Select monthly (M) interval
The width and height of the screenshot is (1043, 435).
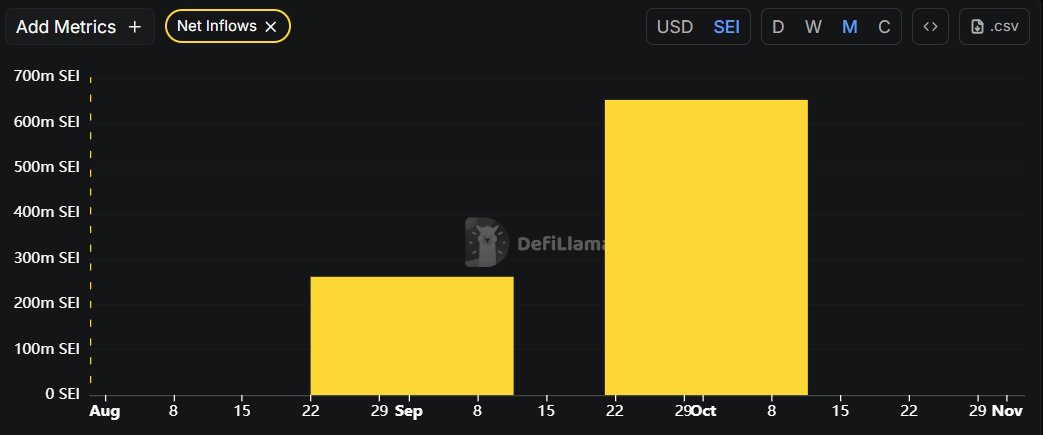tap(849, 27)
